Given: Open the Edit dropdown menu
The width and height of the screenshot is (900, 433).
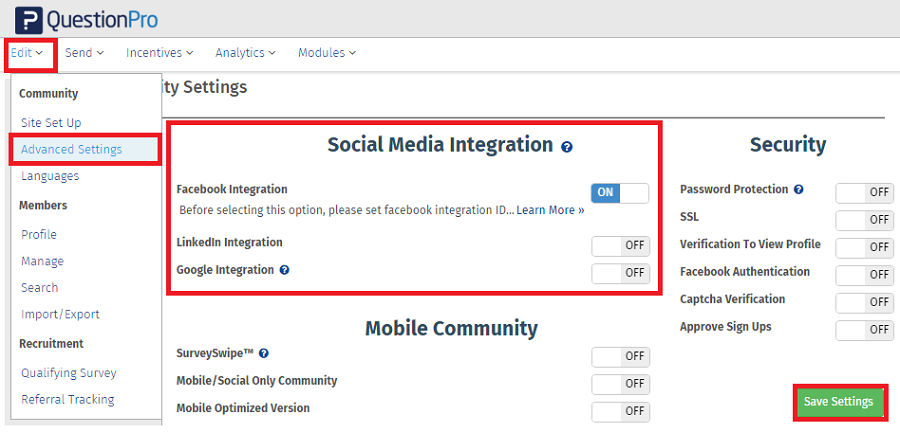Looking at the screenshot, I should tap(27, 53).
